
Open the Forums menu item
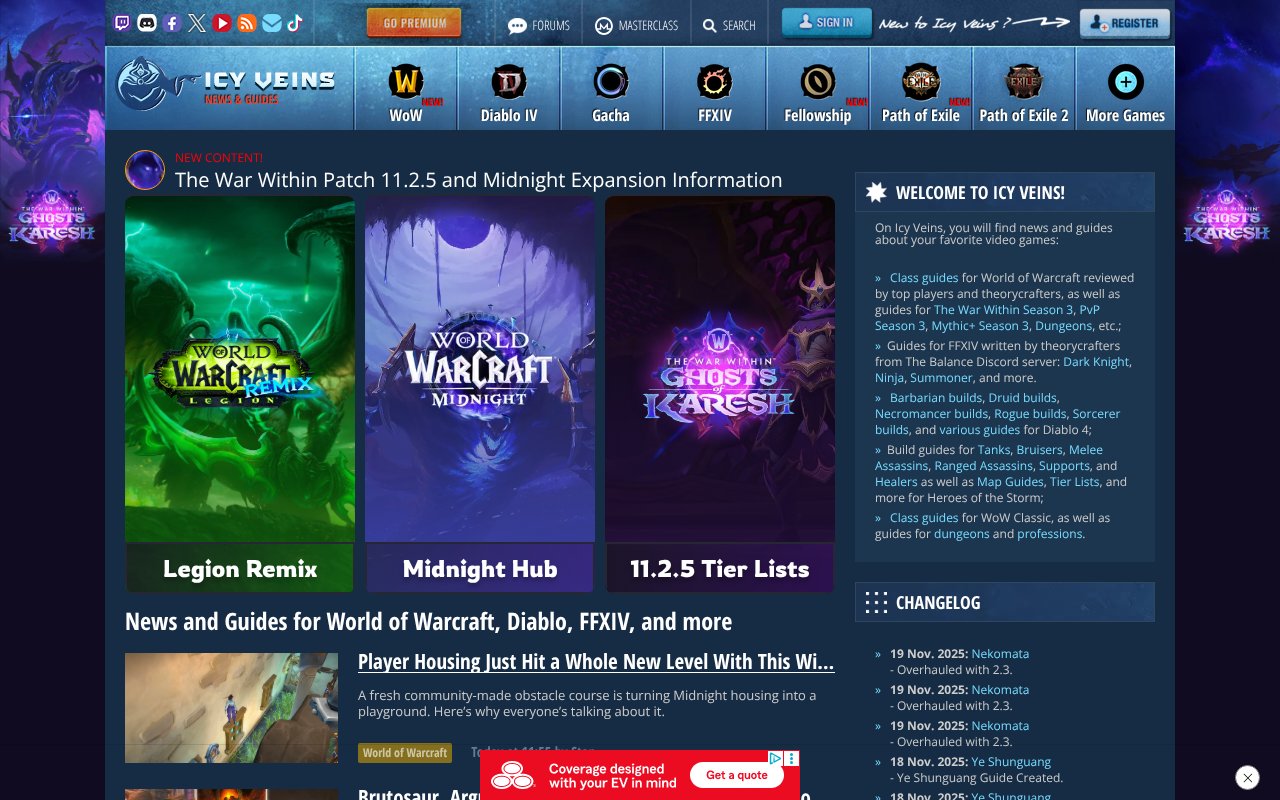[x=538, y=25]
